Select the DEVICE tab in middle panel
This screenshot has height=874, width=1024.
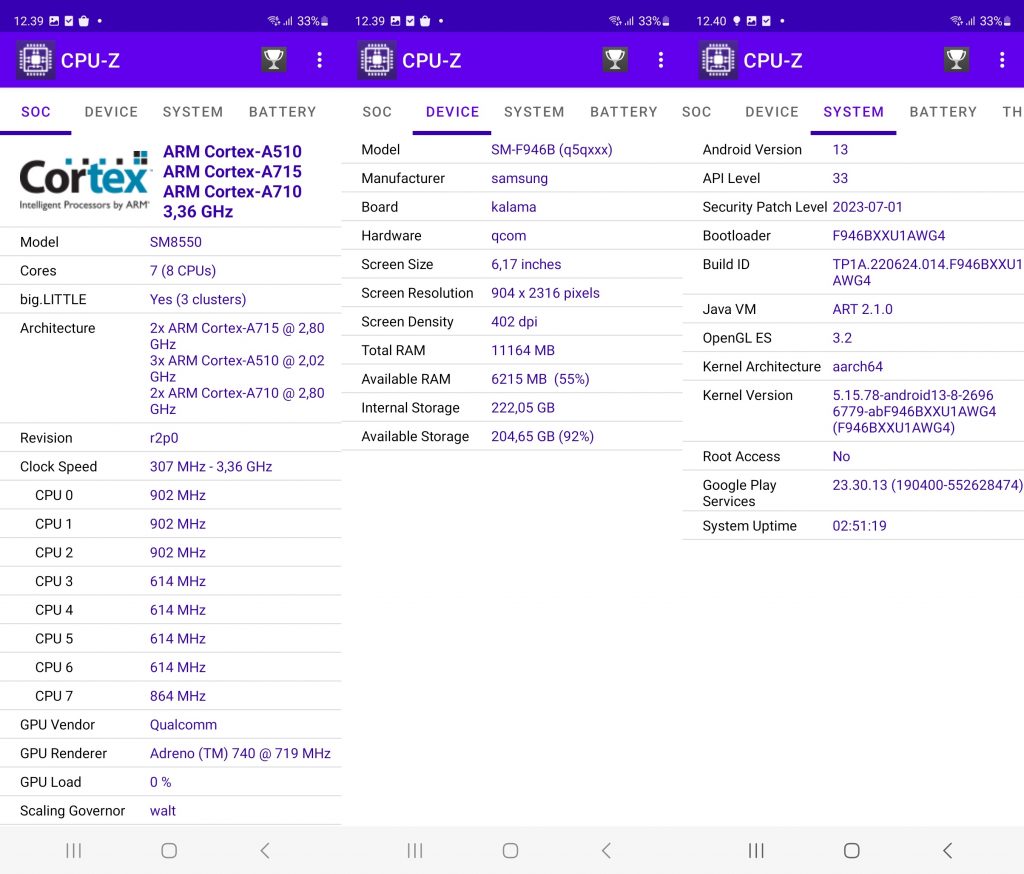[452, 112]
